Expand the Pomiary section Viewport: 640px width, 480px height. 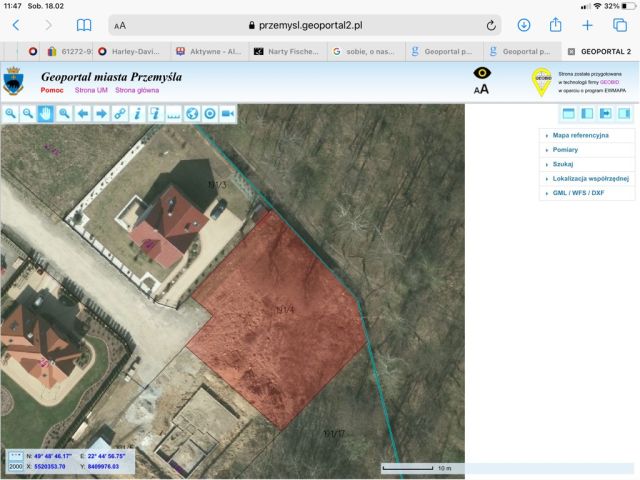tap(567, 149)
